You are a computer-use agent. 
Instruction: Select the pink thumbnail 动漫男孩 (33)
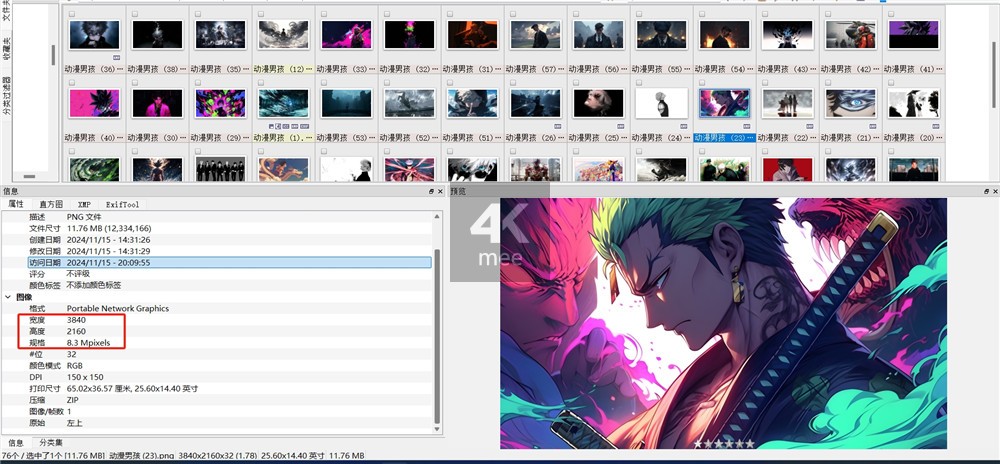(346, 34)
